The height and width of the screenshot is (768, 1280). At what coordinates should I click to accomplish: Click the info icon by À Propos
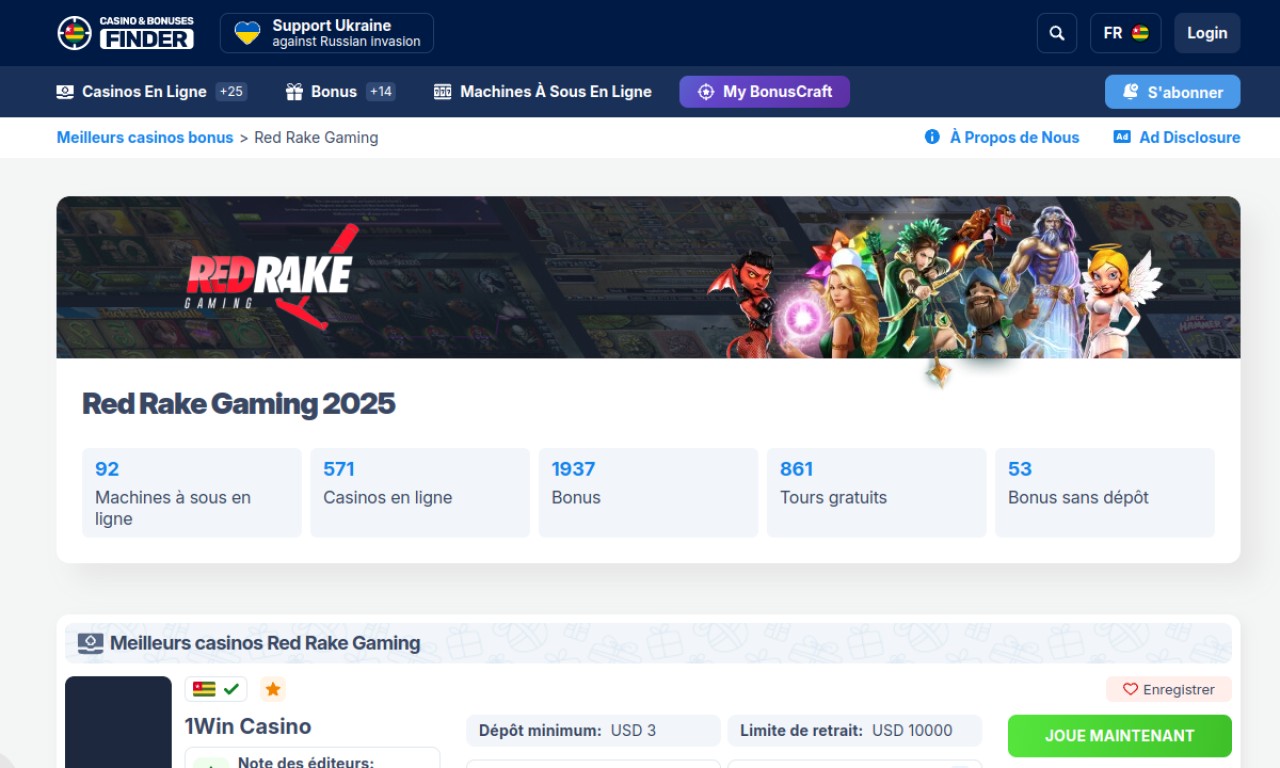(x=932, y=137)
